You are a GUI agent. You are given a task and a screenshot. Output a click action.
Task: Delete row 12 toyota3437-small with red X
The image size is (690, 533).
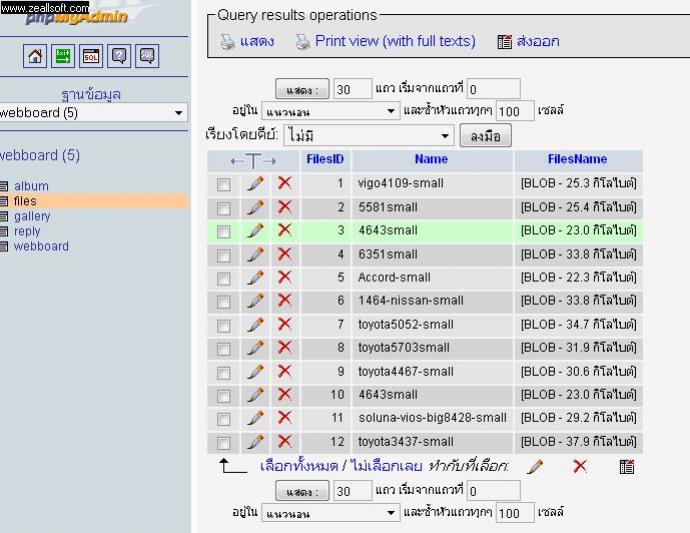(284, 442)
